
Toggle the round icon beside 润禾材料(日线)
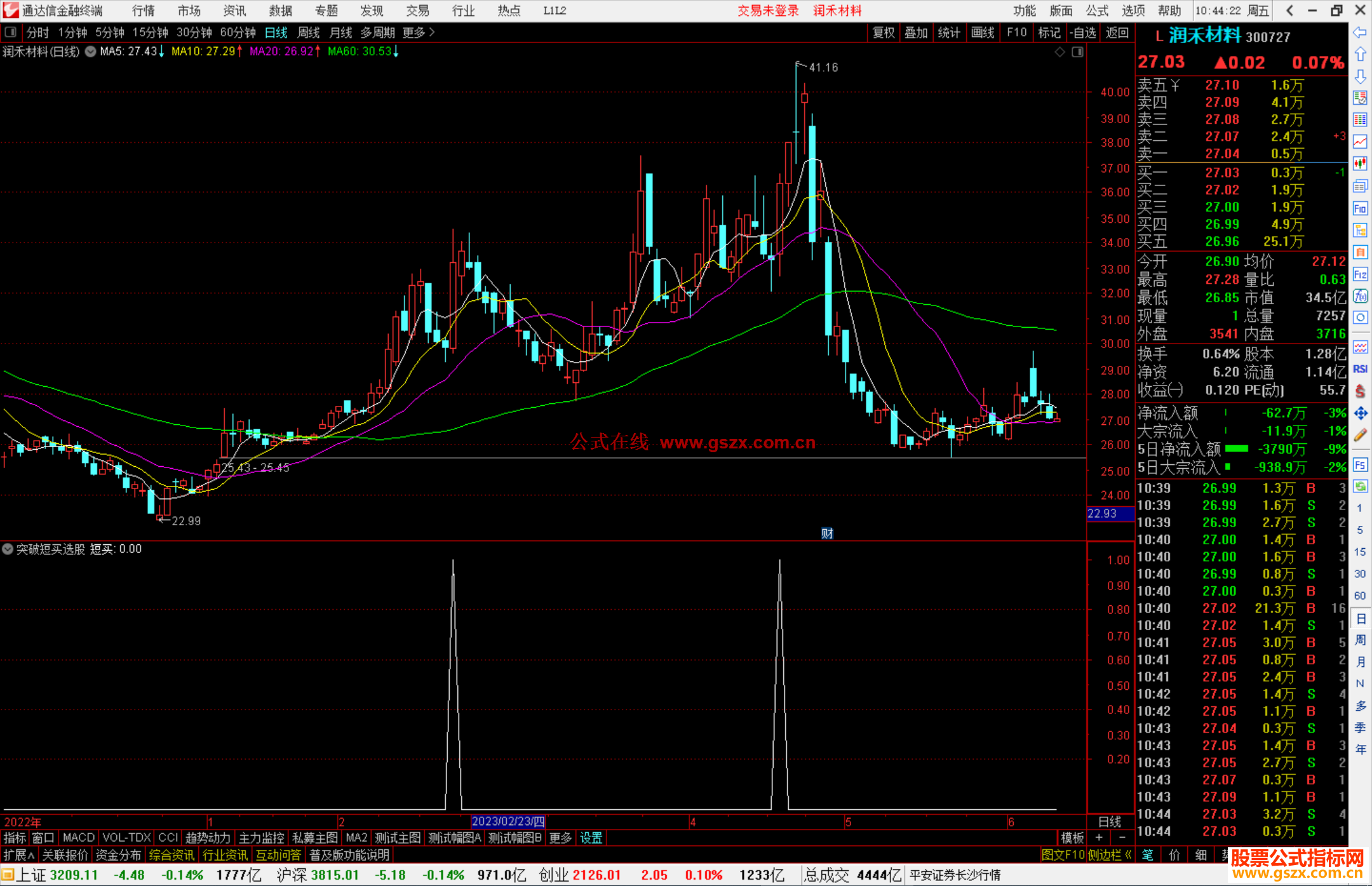tap(91, 51)
